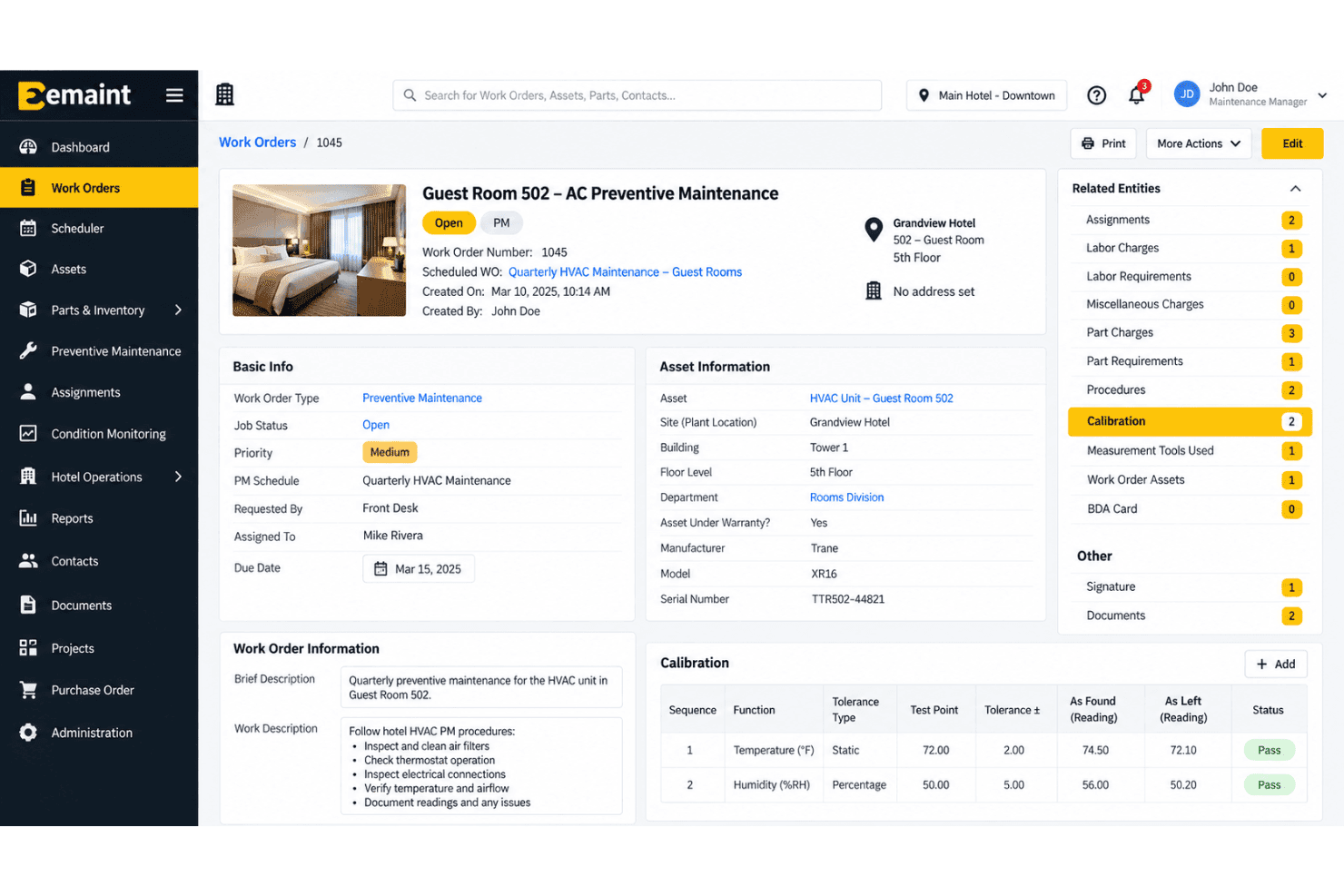Open the John Doe account dropdown
The image size is (1344, 896).
coord(1322,95)
